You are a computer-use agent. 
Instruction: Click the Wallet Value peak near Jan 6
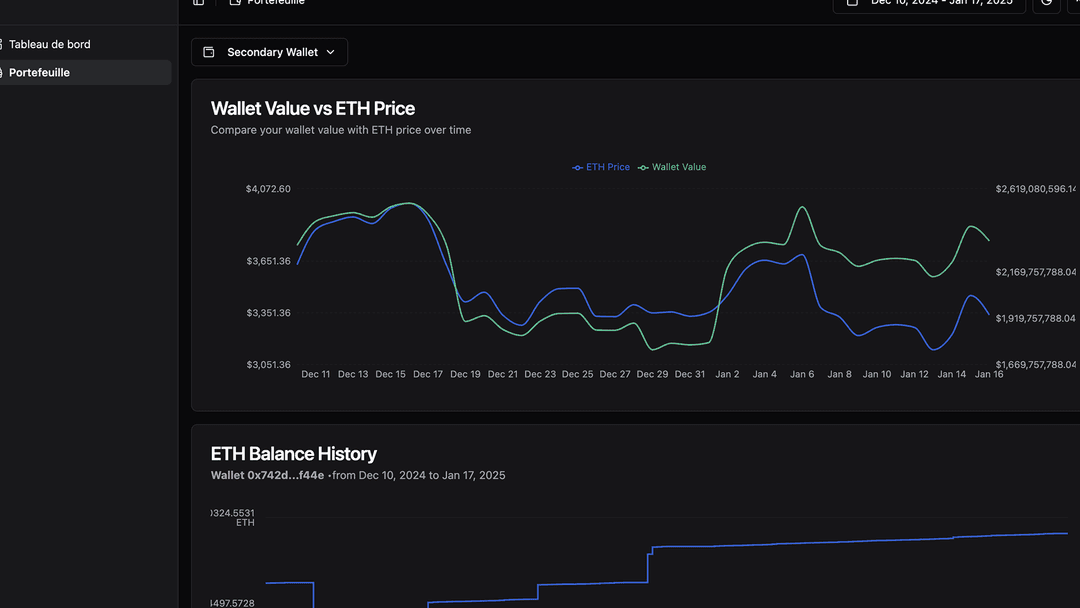point(802,208)
